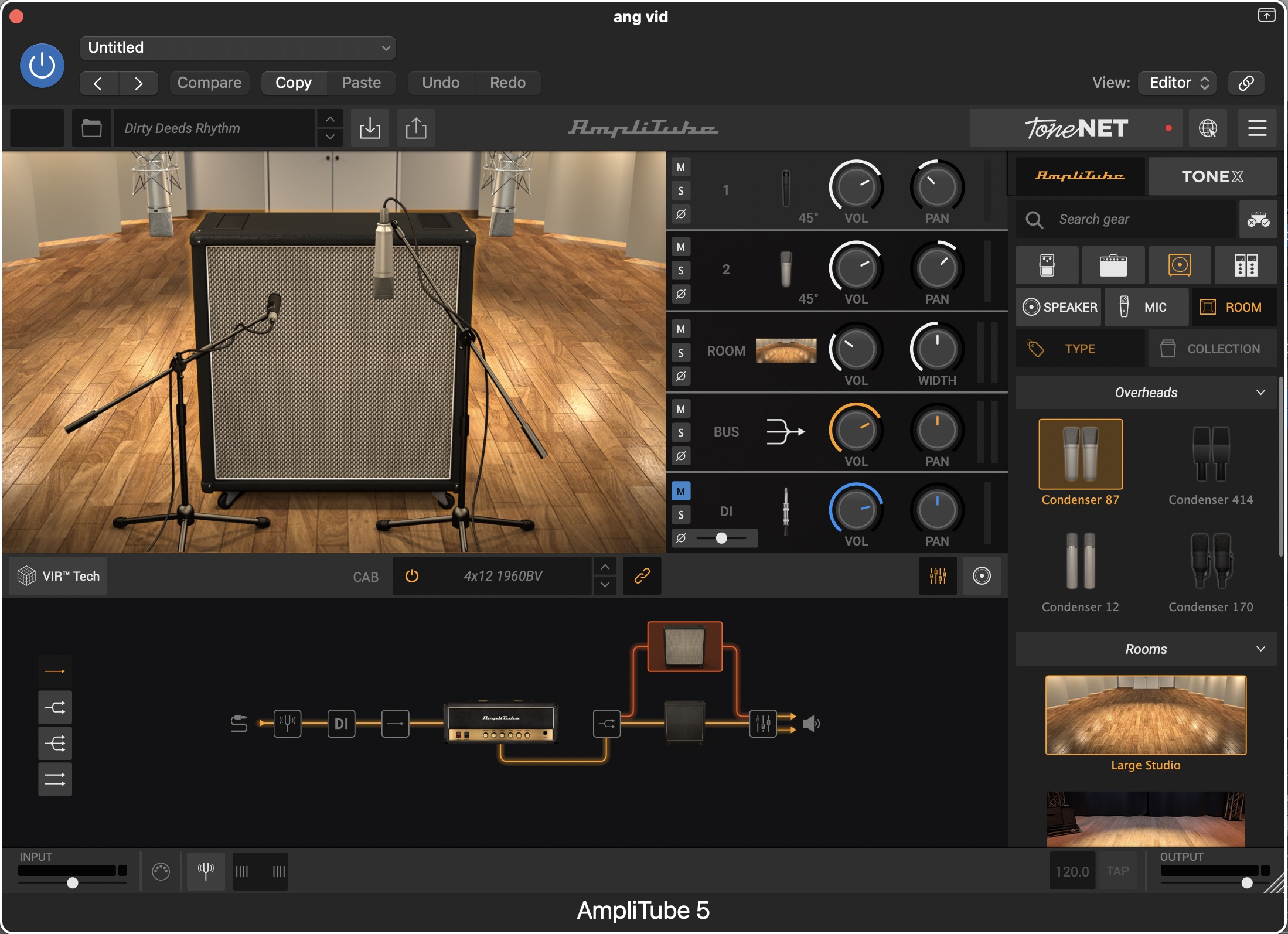Unmute the DI channel M button
The width and height of the screenshot is (1288, 934).
(x=681, y=491)
